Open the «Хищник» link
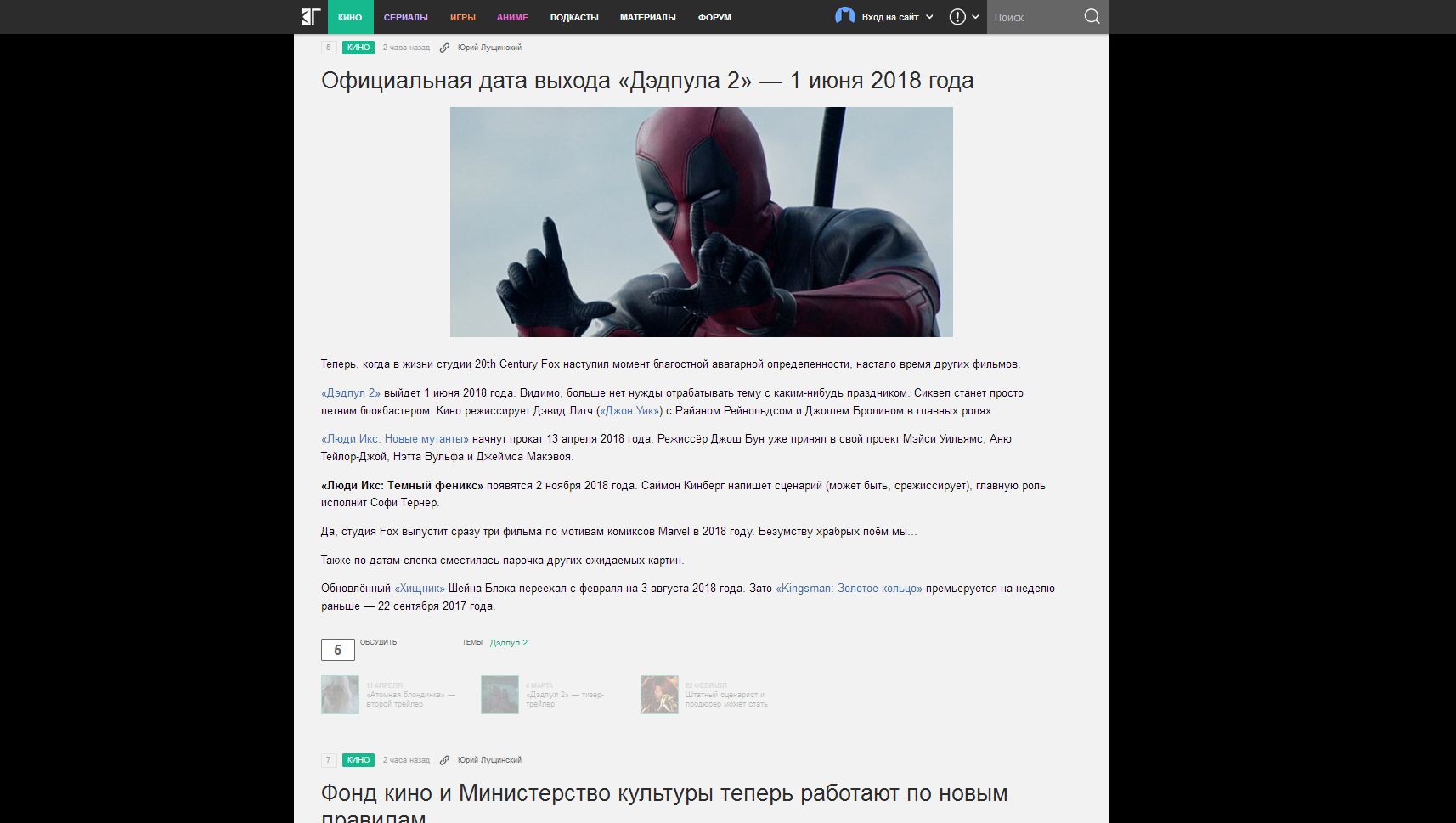 point(420,589)
